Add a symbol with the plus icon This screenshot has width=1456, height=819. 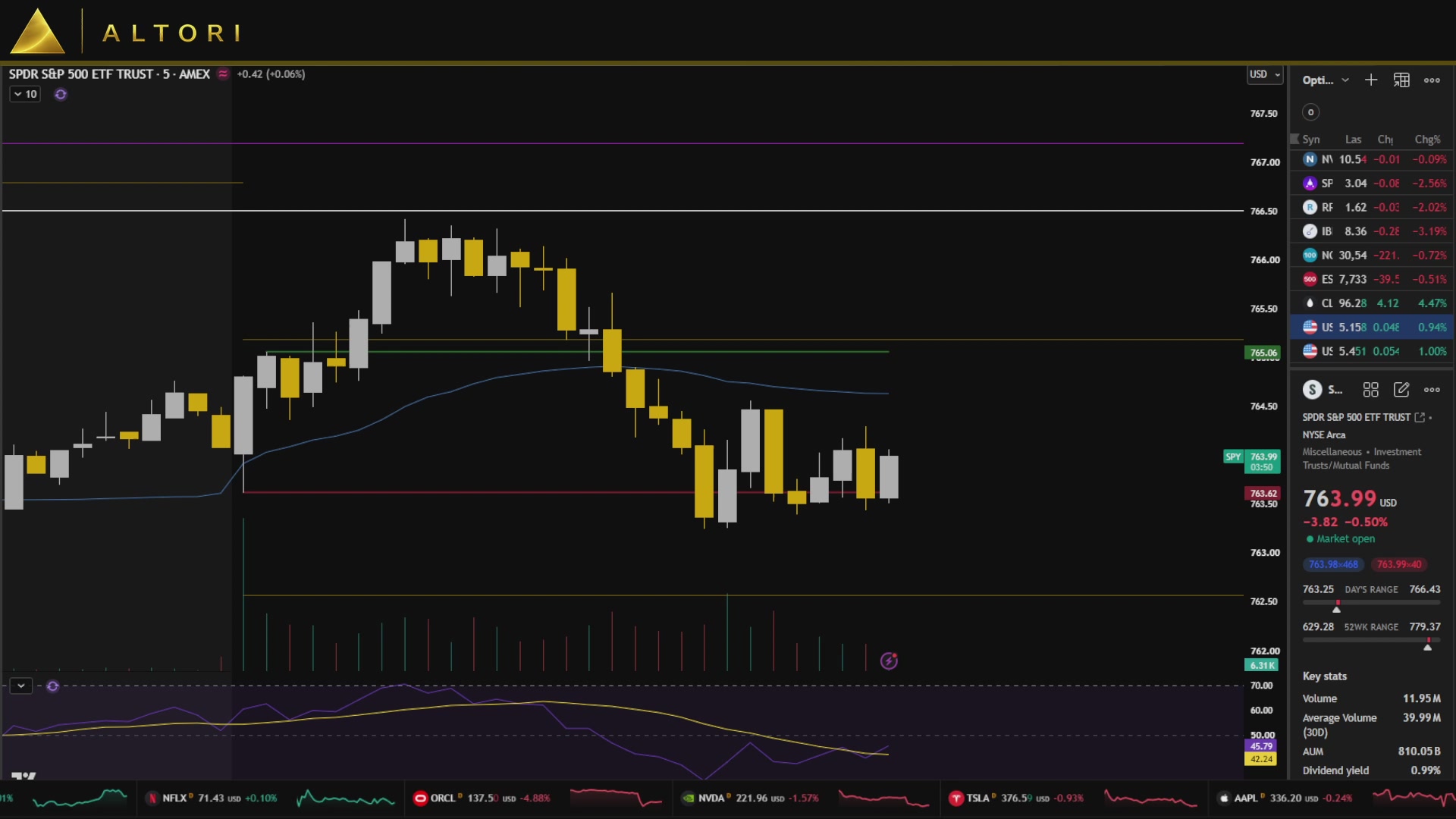[1371, 80]
